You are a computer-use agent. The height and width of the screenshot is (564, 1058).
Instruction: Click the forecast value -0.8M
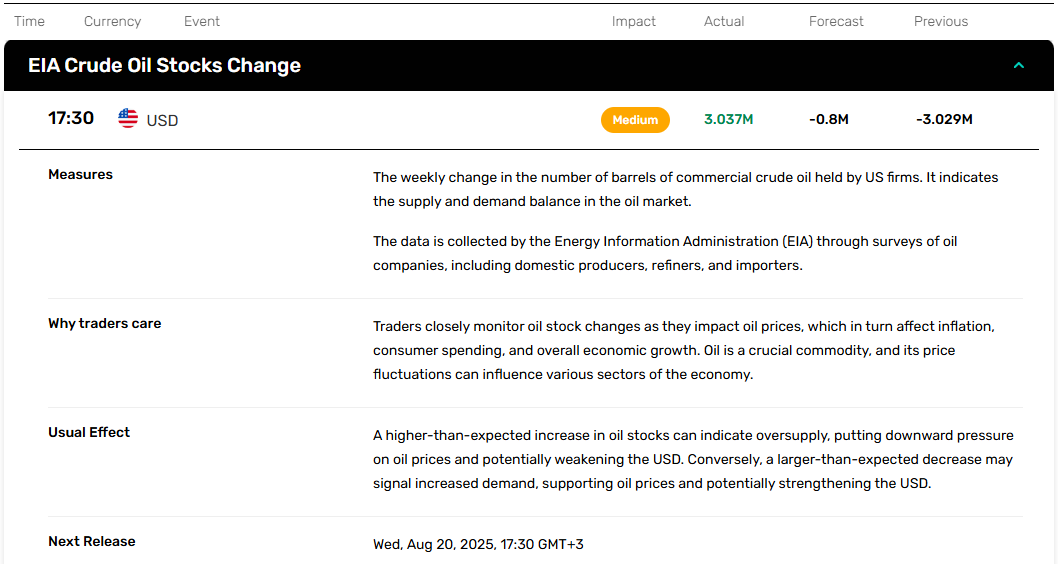(829, 119)
